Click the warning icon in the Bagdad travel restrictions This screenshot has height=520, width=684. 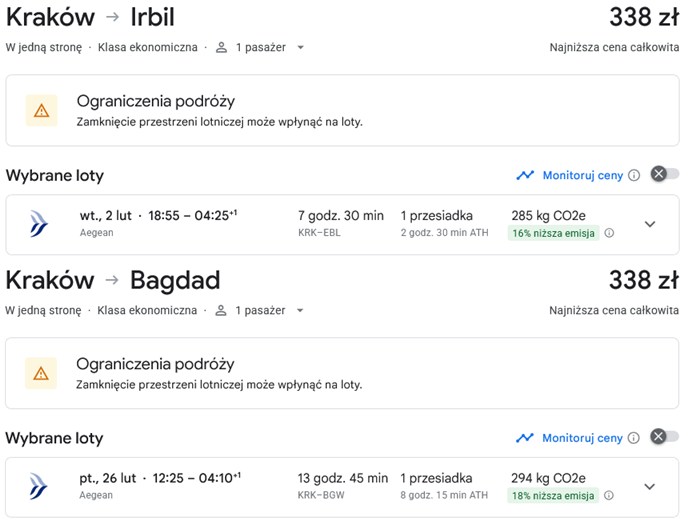[41, 373]
